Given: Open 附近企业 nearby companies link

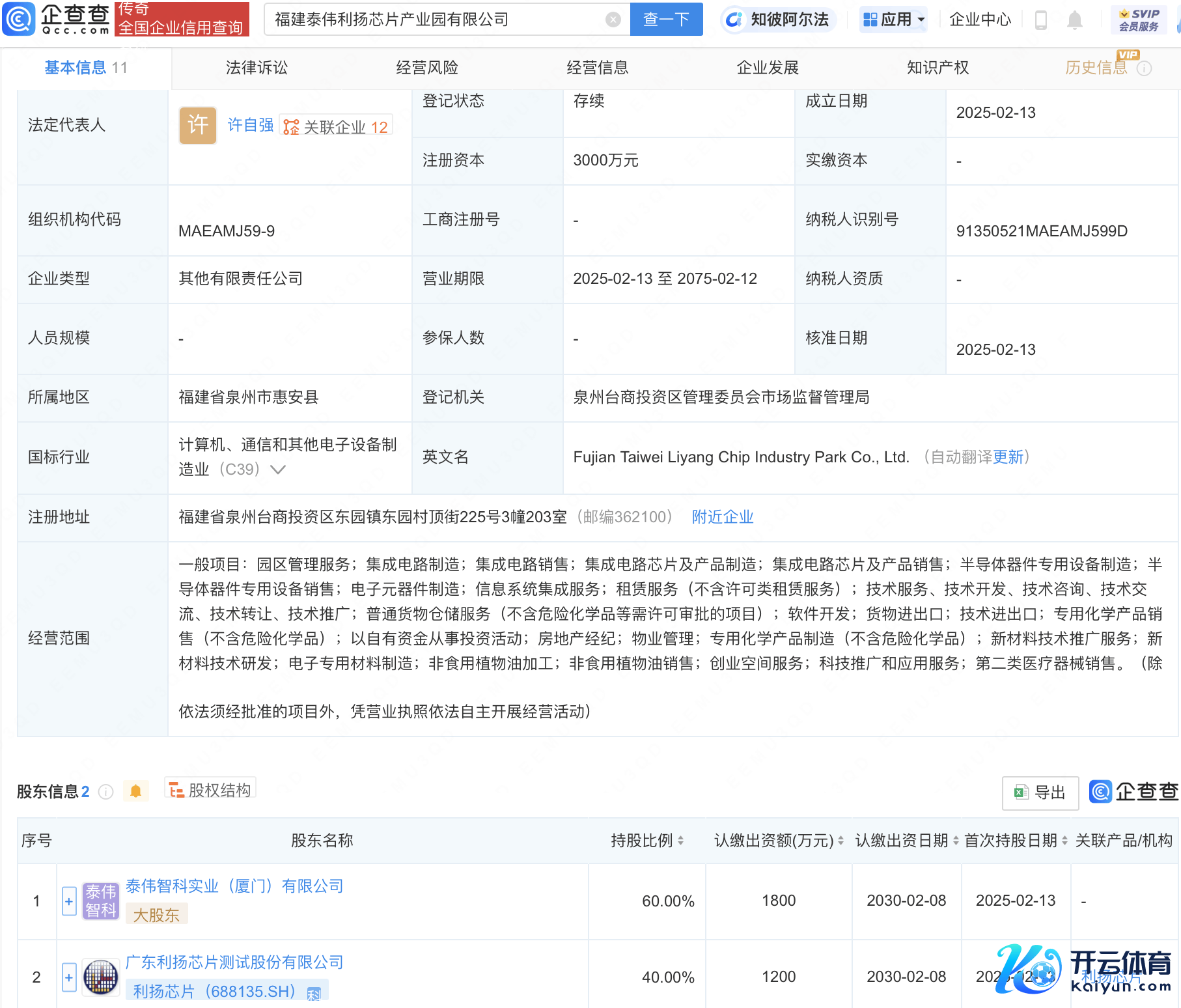Looking at the screenshot, I should 722,517.
